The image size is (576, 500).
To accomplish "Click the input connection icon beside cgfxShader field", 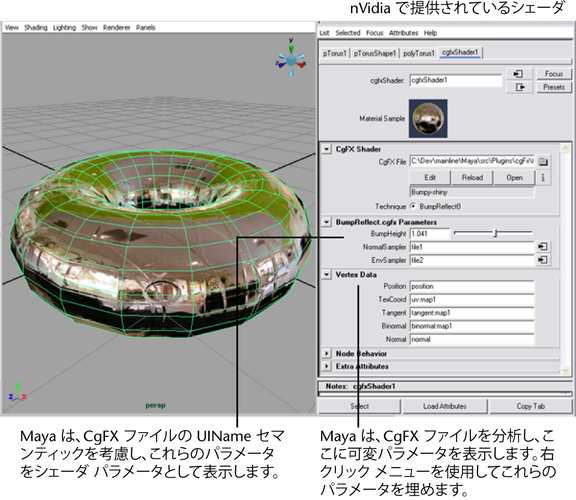I will pos(519,74).
